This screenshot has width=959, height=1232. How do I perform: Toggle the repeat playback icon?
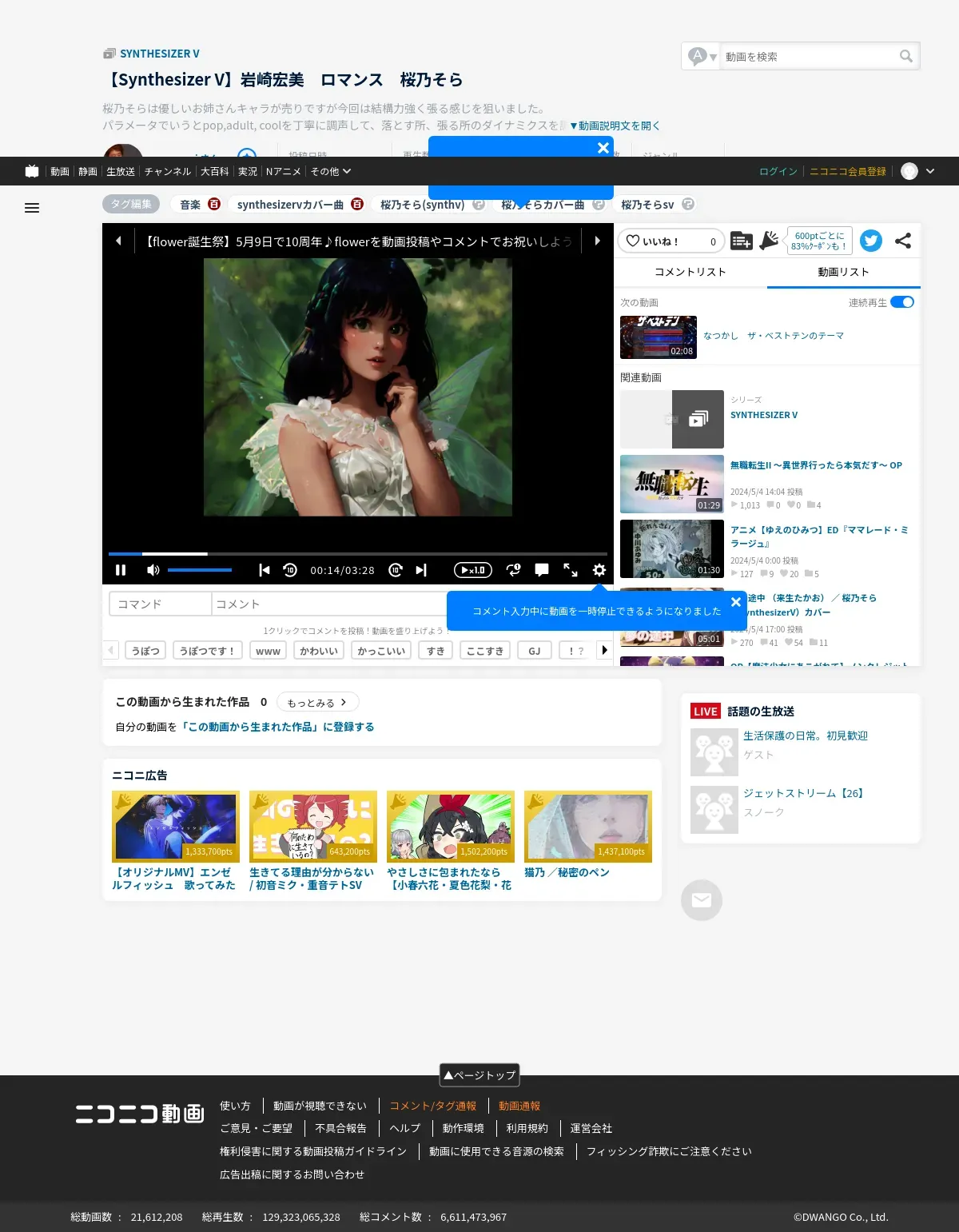coord(514,570)
